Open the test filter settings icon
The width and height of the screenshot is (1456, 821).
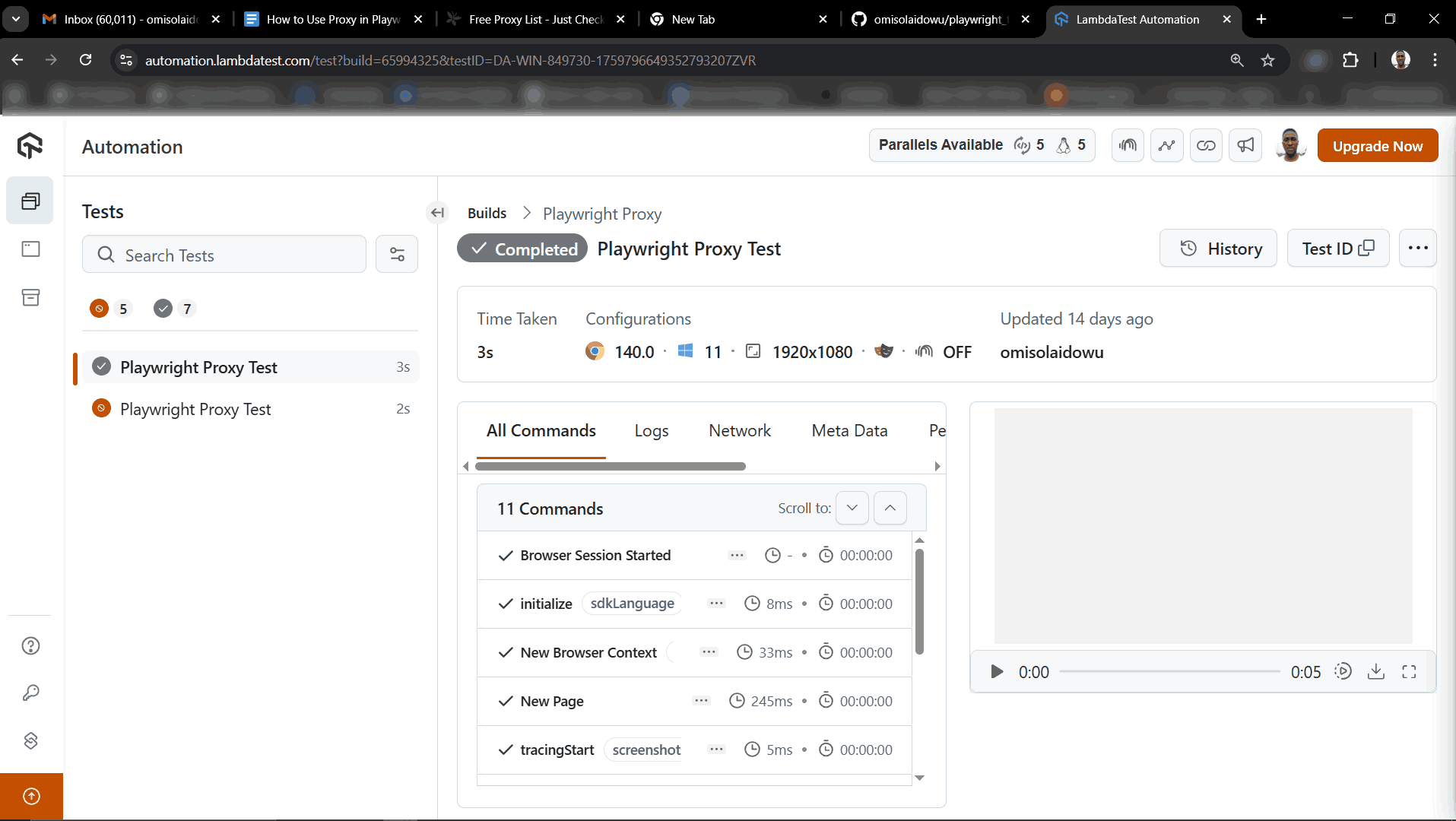pyautogui.click(x=397, y=255)
